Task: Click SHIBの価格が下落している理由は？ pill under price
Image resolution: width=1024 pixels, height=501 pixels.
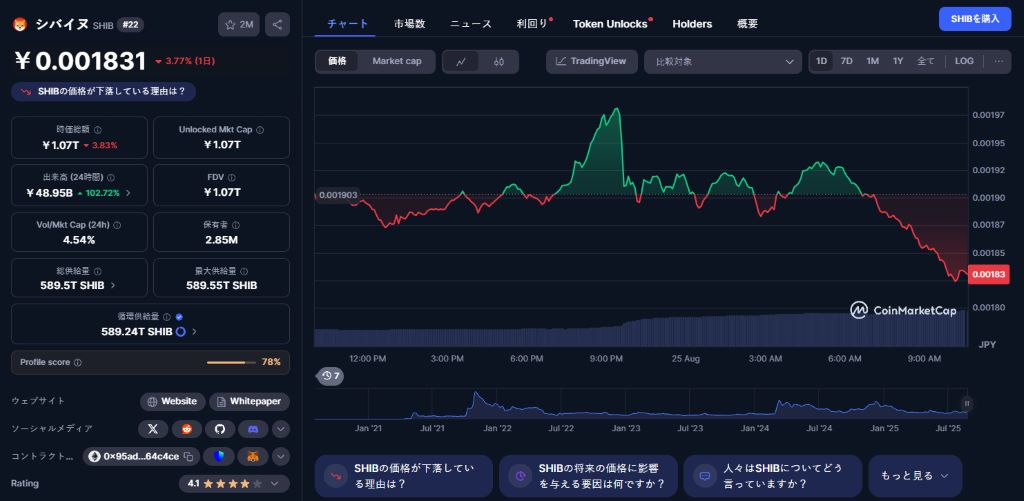Action: [103, 92]
